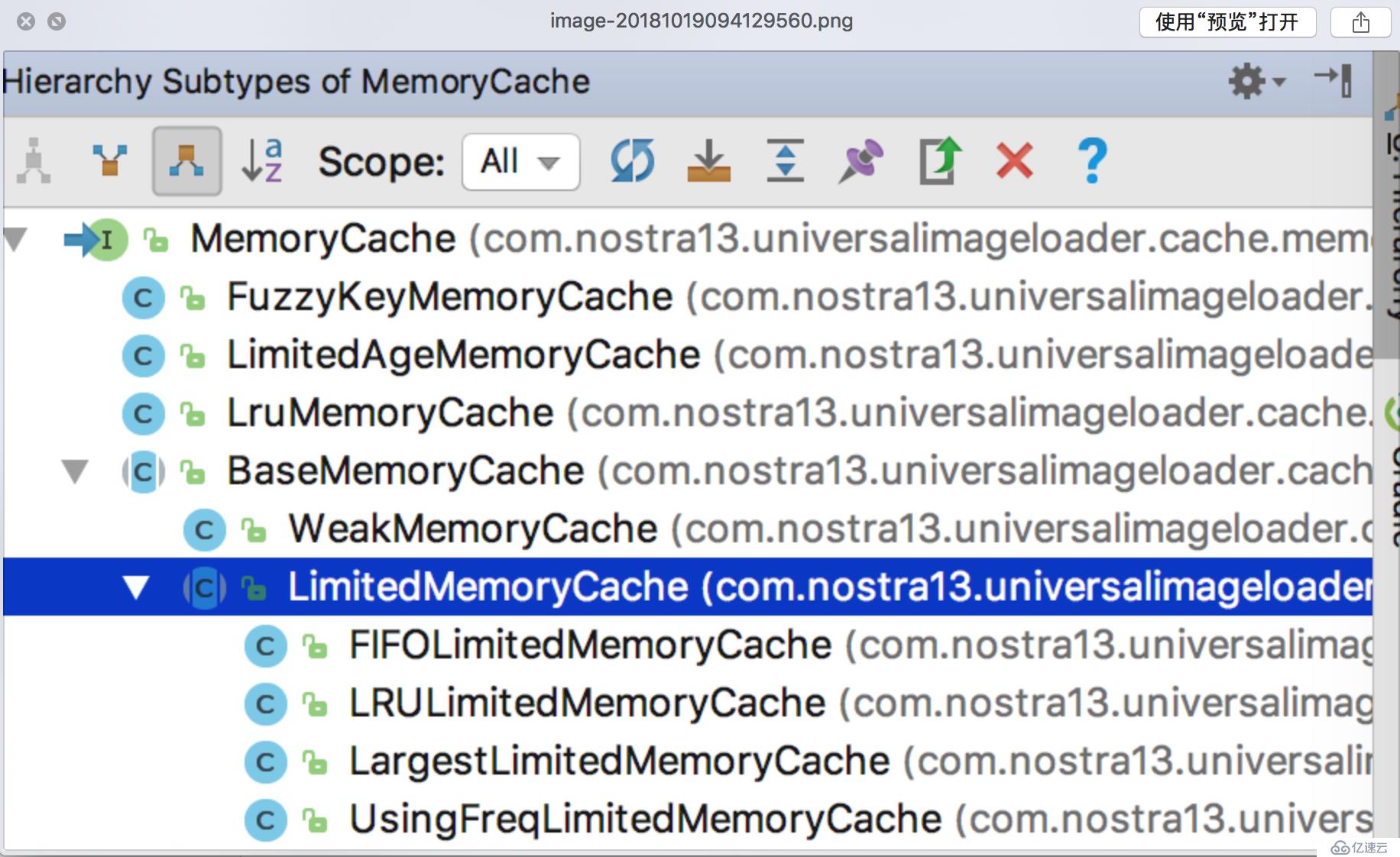
Task: Click the Hierarchy Subtypes of MemoryCache title
Action: tap(297, 82)
